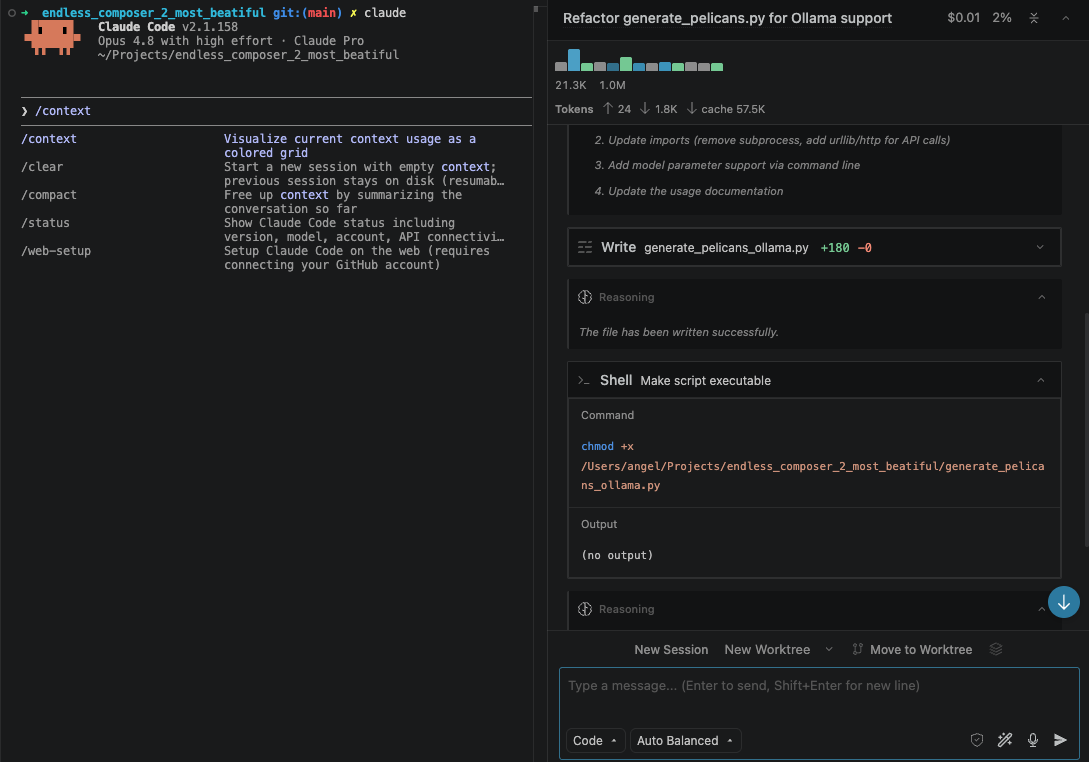The image size is (1089, 762).
Task: Click the send message paper-plane icon
Action: click(x=1060, y=740)
